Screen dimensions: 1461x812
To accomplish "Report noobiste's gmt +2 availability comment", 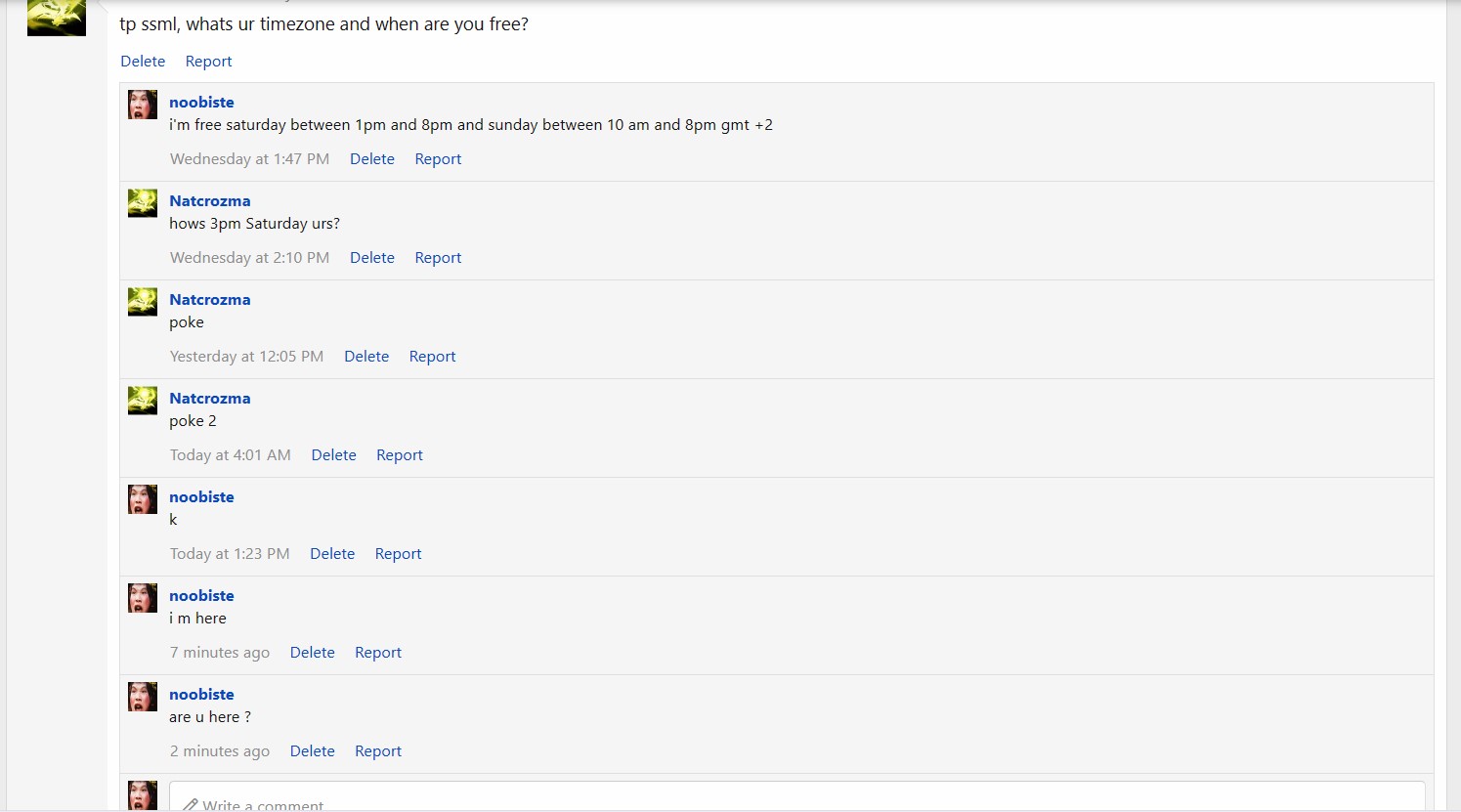I will tap(438, 158).
